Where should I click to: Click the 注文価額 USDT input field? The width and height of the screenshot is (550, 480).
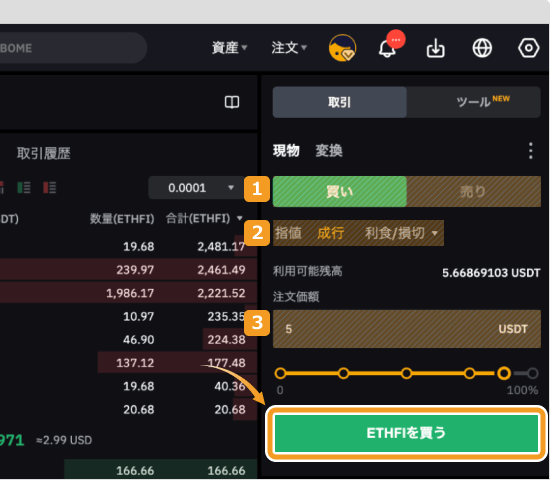point(407,329)
